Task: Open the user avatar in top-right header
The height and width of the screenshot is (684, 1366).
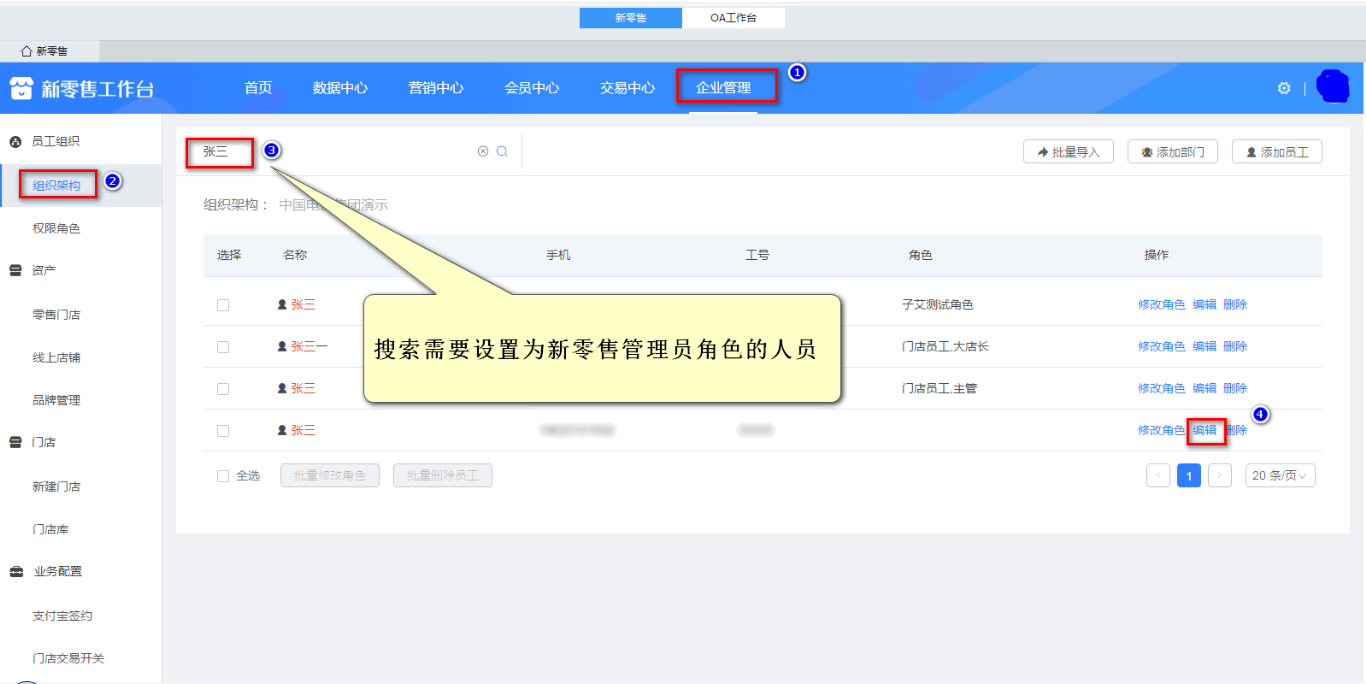Action: tap(1332, 87)
